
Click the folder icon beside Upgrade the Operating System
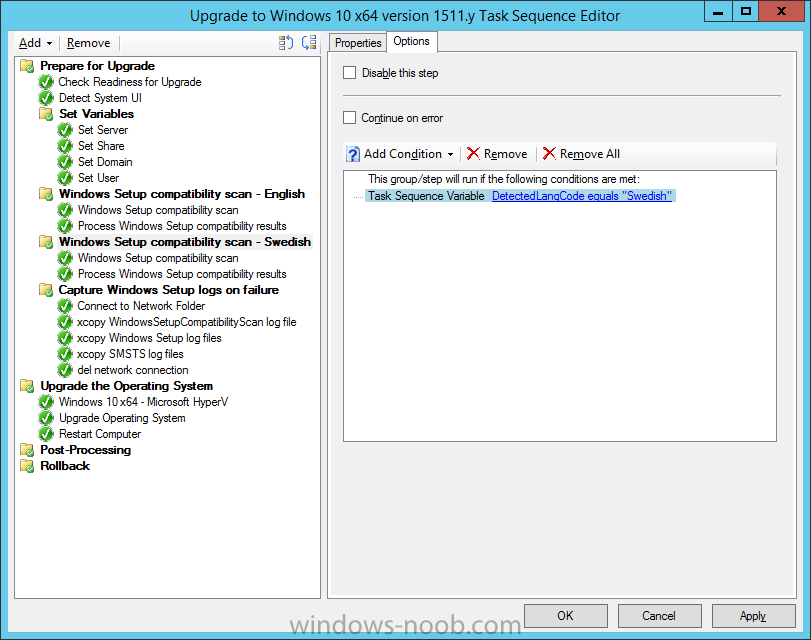[x=27, y=386]
